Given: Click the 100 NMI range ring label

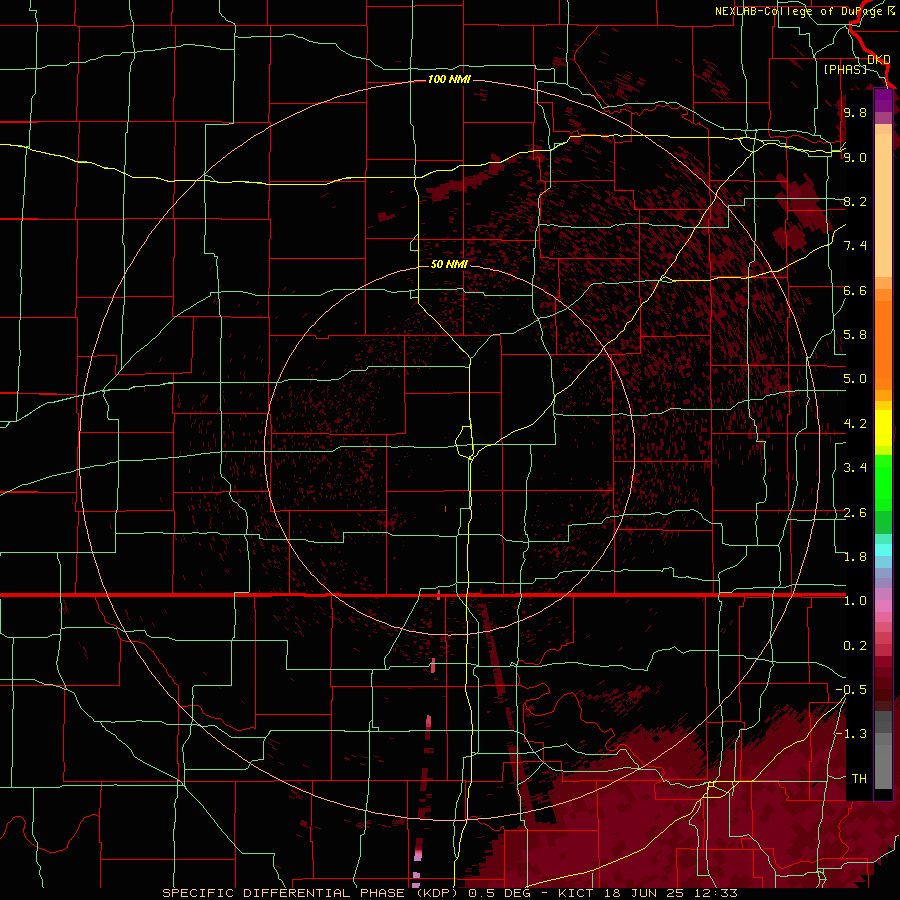Looking at the screenshot, I should (449, 79).
